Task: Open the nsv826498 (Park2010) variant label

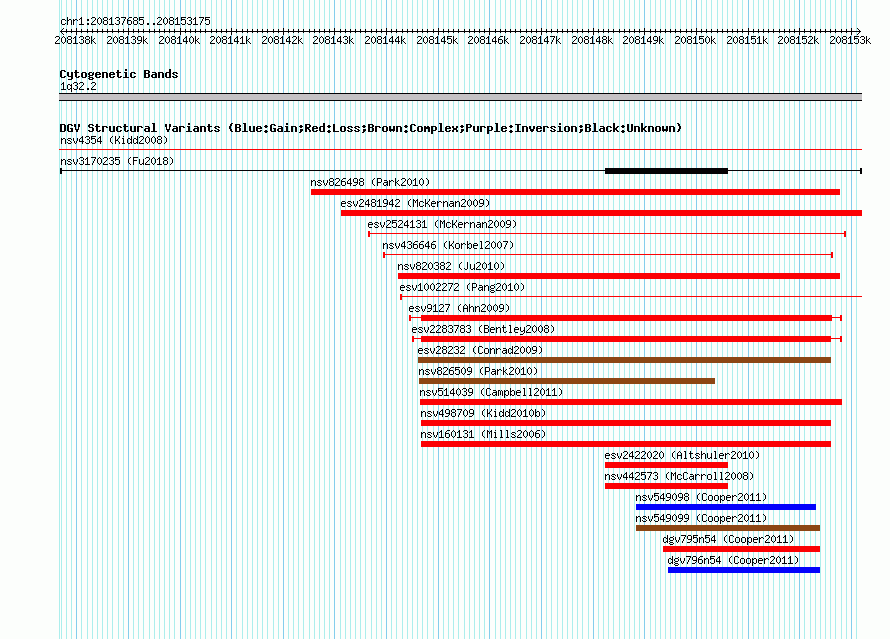Action: click(x=370, y=182)
